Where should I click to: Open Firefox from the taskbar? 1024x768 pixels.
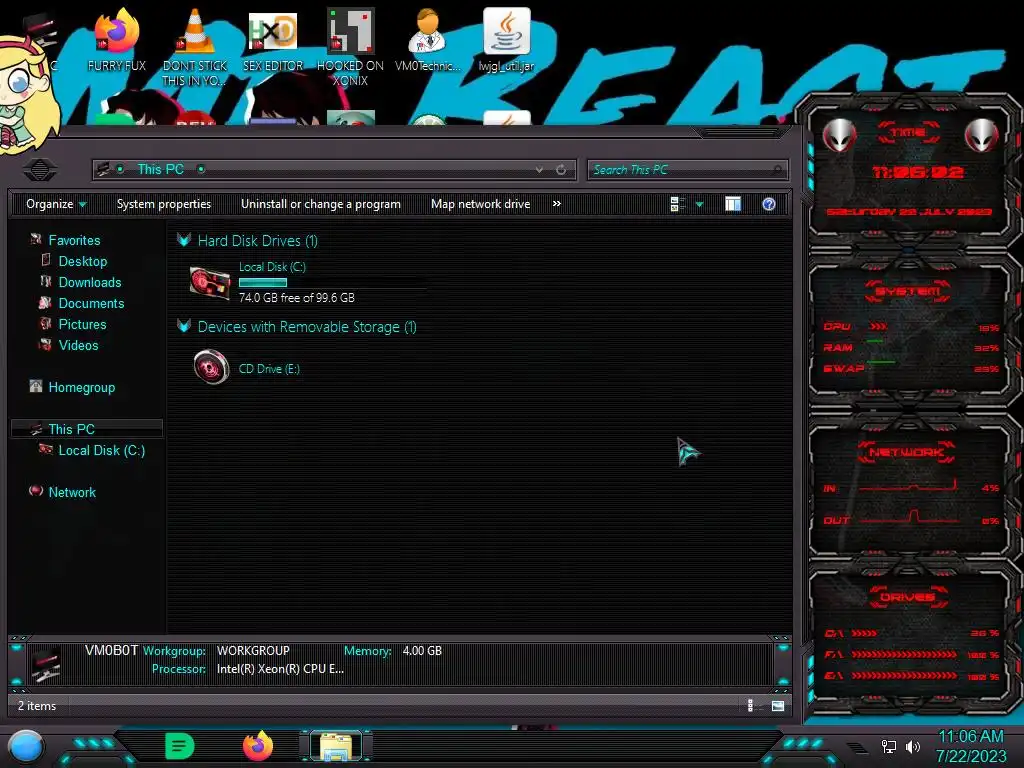click(258, 746)
